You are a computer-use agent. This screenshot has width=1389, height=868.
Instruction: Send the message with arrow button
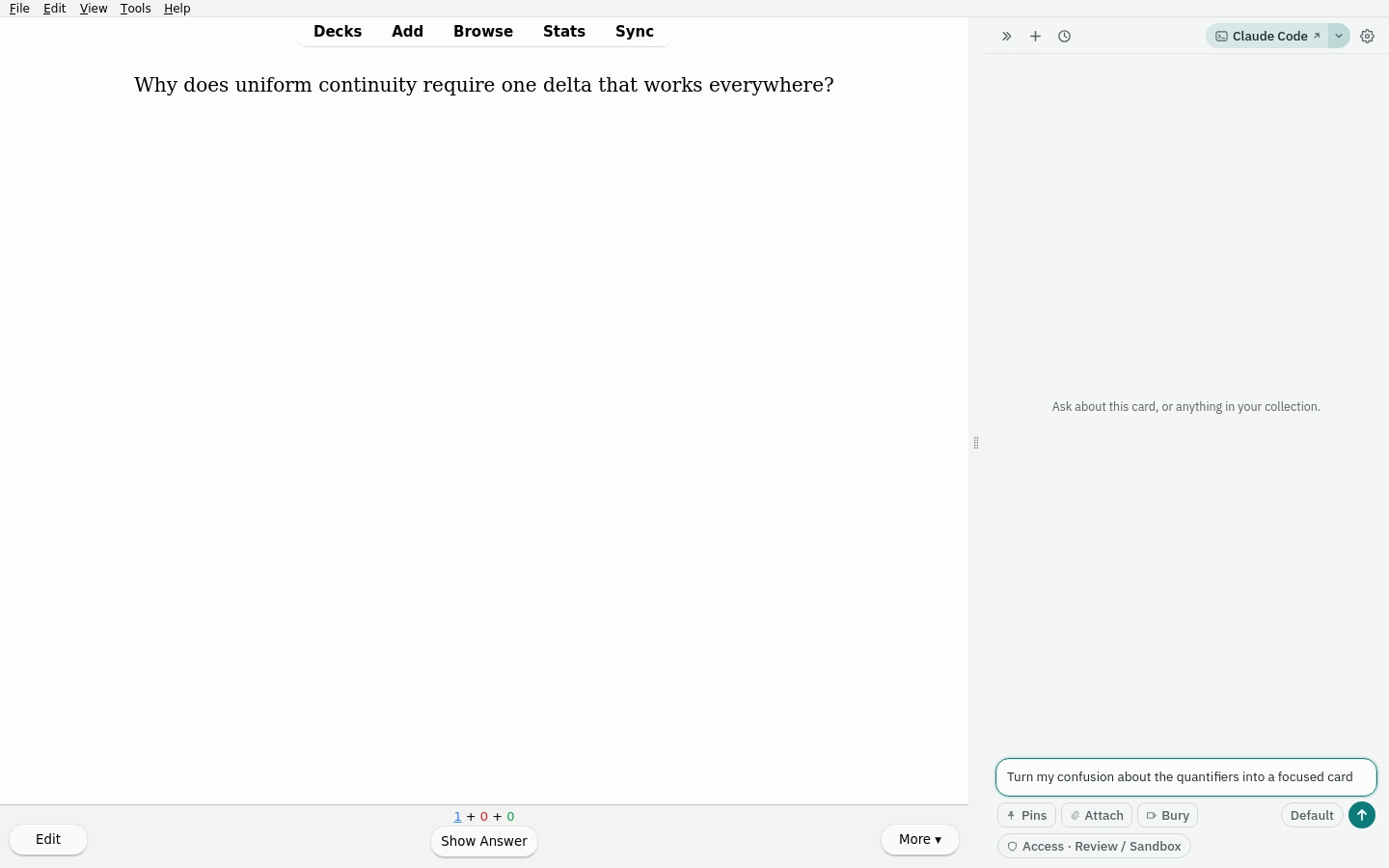tap(1362, 815)
